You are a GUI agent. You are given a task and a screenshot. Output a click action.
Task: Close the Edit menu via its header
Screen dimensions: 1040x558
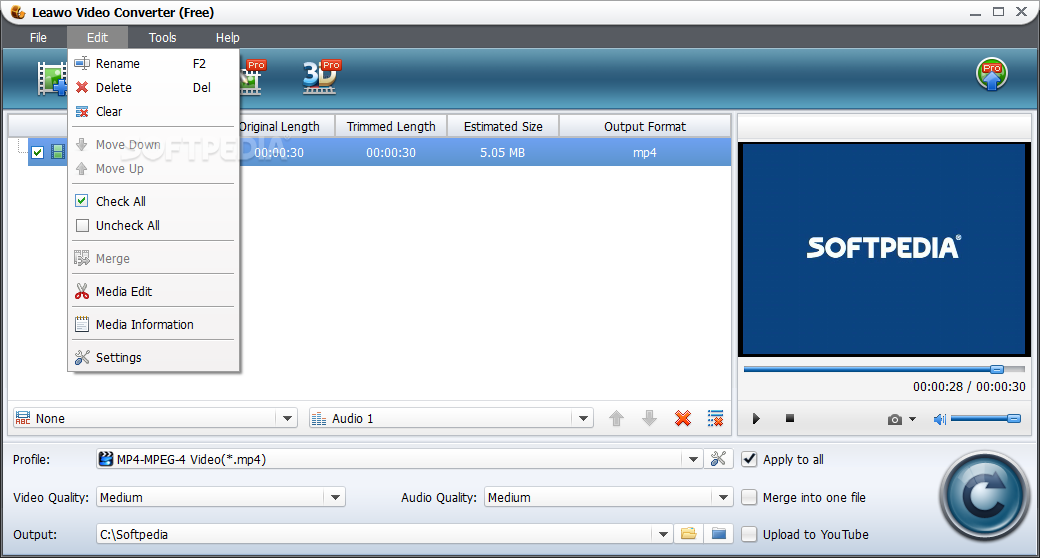click(98, 38)
